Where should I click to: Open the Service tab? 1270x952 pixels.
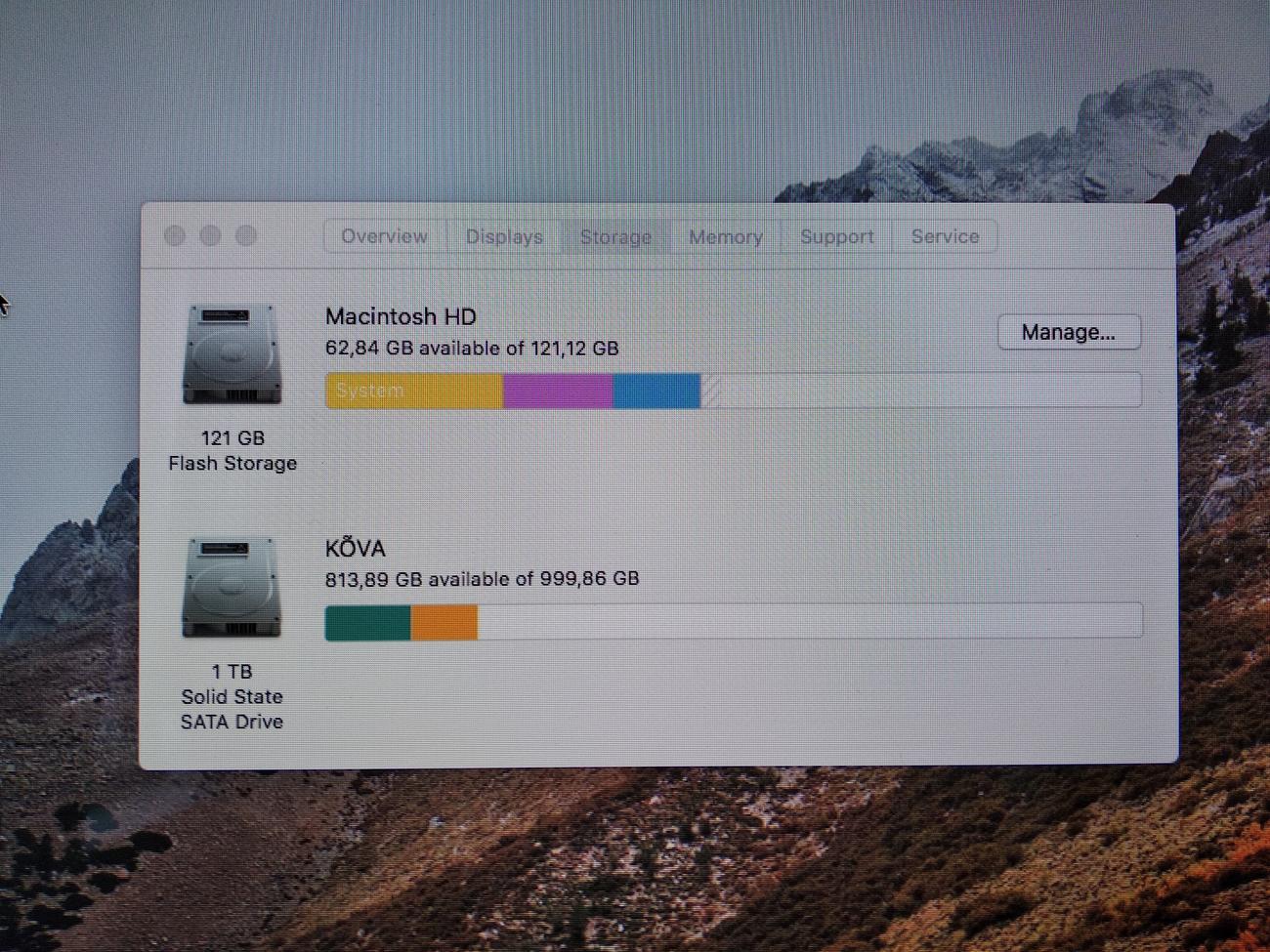click(x=945, y=236)
